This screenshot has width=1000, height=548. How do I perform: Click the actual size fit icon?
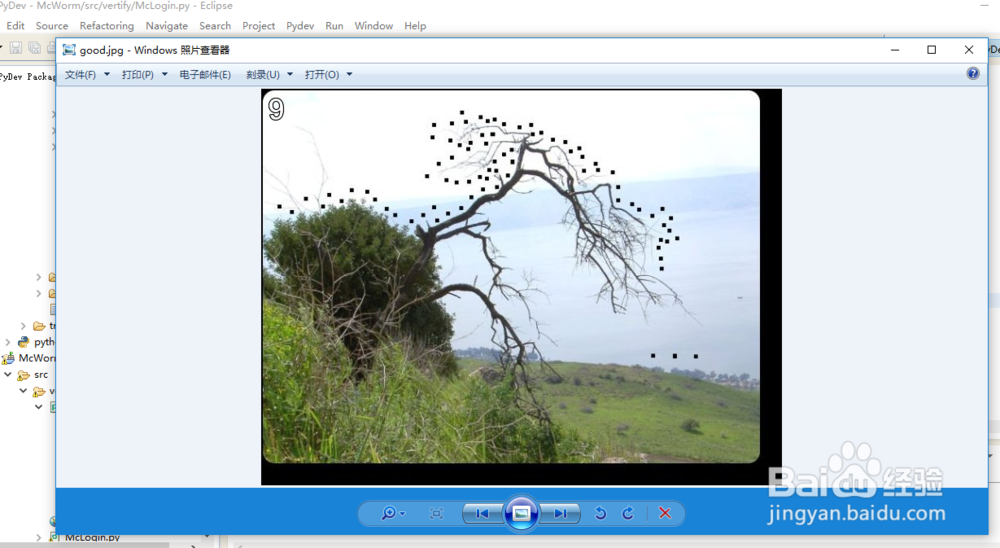pyautogui.click(x=436, y=514)
